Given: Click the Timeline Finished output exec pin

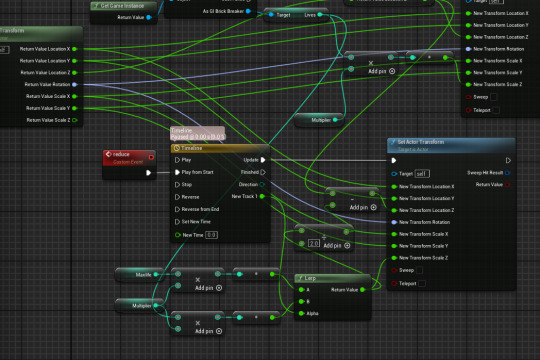Looking at the screenshot, I should pos(263,172).
